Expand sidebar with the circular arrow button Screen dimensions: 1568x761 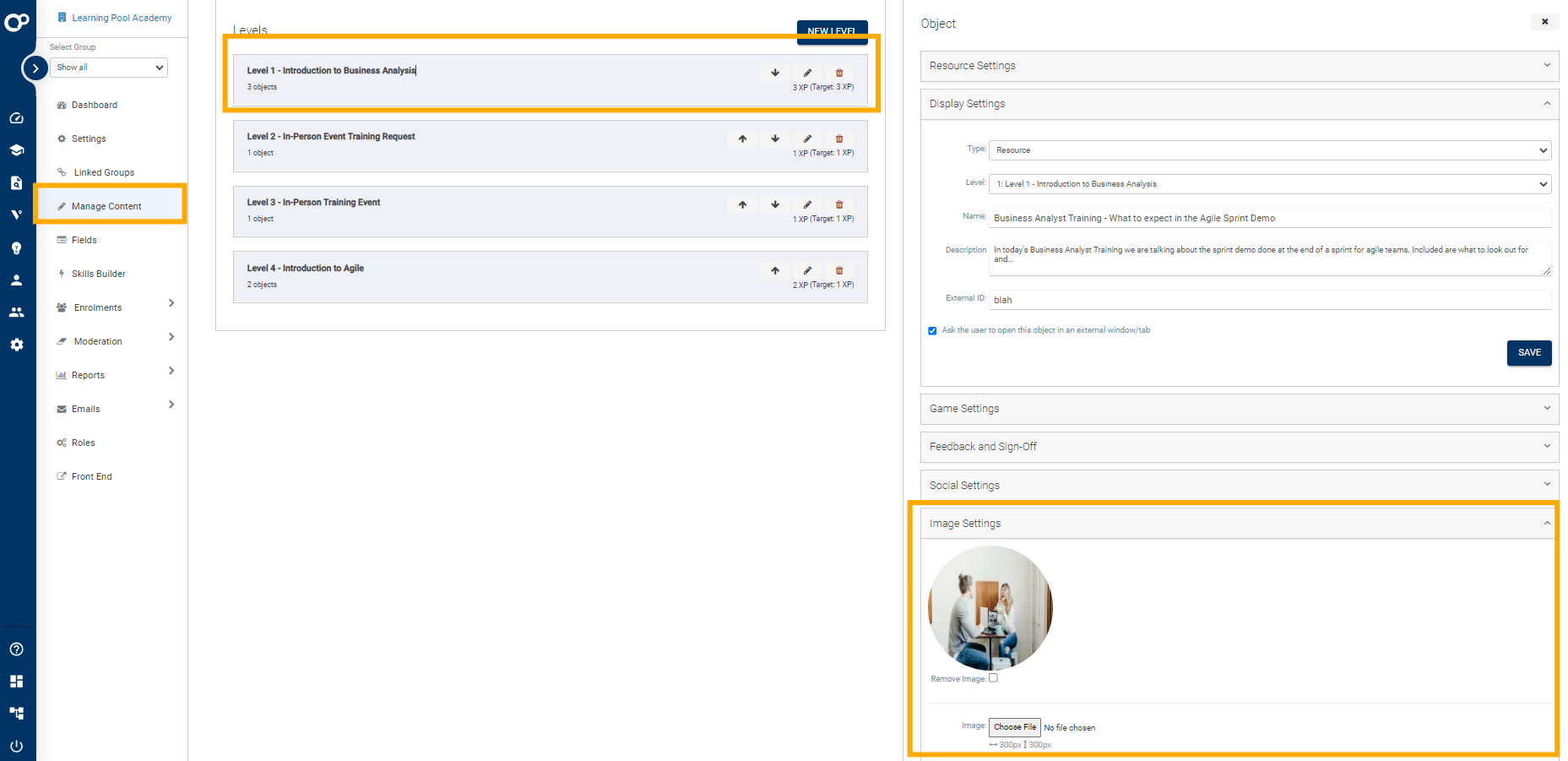pos(35,68)
